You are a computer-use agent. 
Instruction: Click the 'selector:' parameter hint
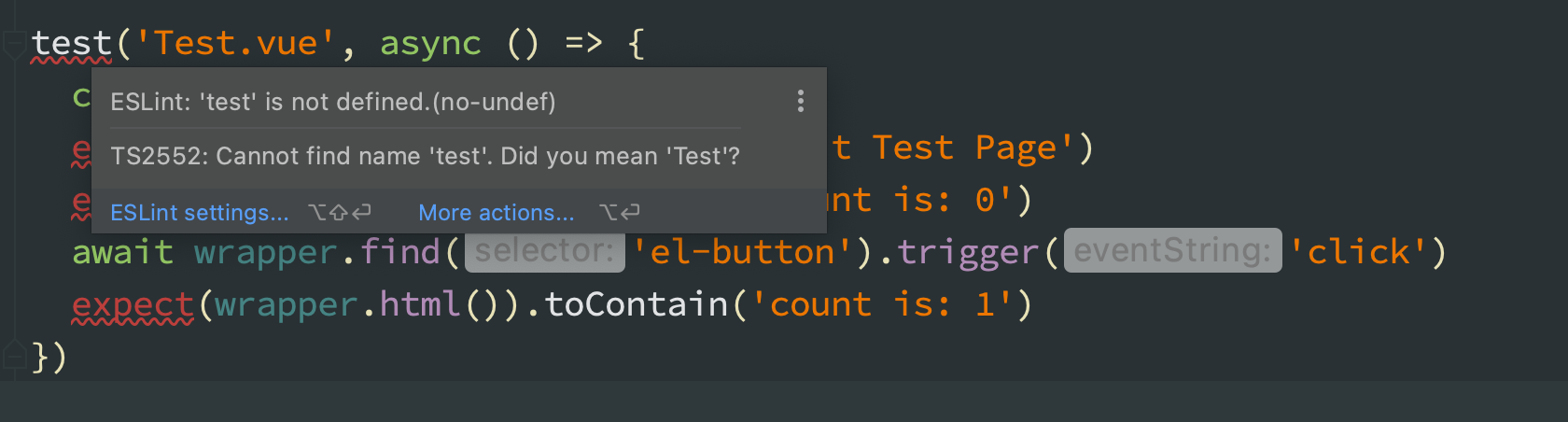pyautogui.click(x=544, y=251)
